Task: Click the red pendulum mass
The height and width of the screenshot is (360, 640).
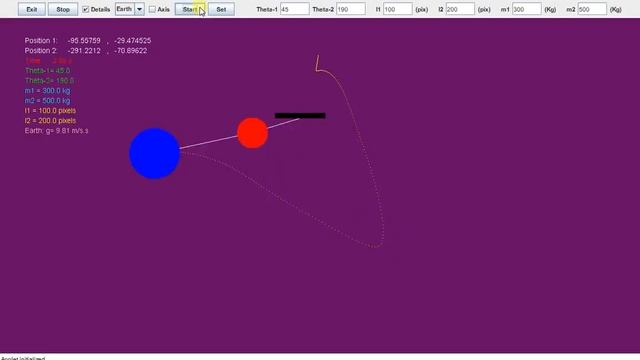Action: point(253,133)
